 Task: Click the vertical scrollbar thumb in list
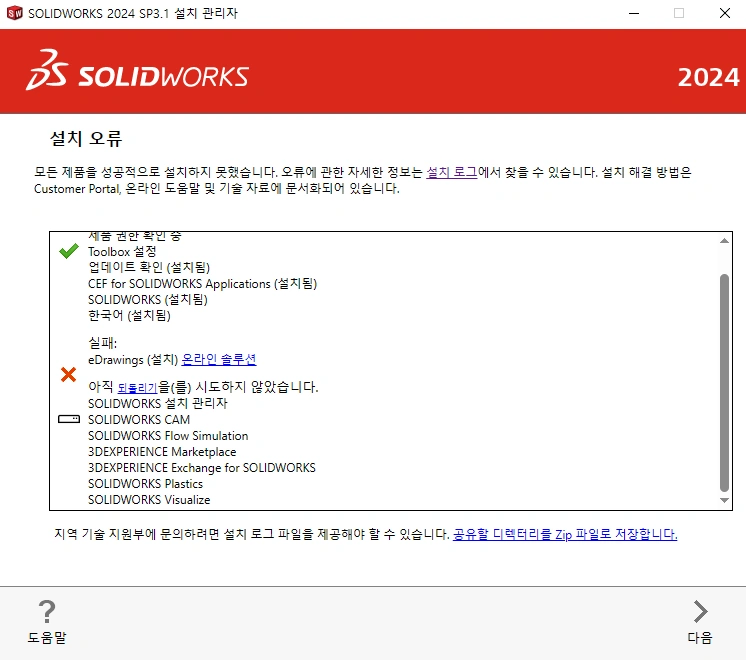pyautogui.click(x=724, y=383)
